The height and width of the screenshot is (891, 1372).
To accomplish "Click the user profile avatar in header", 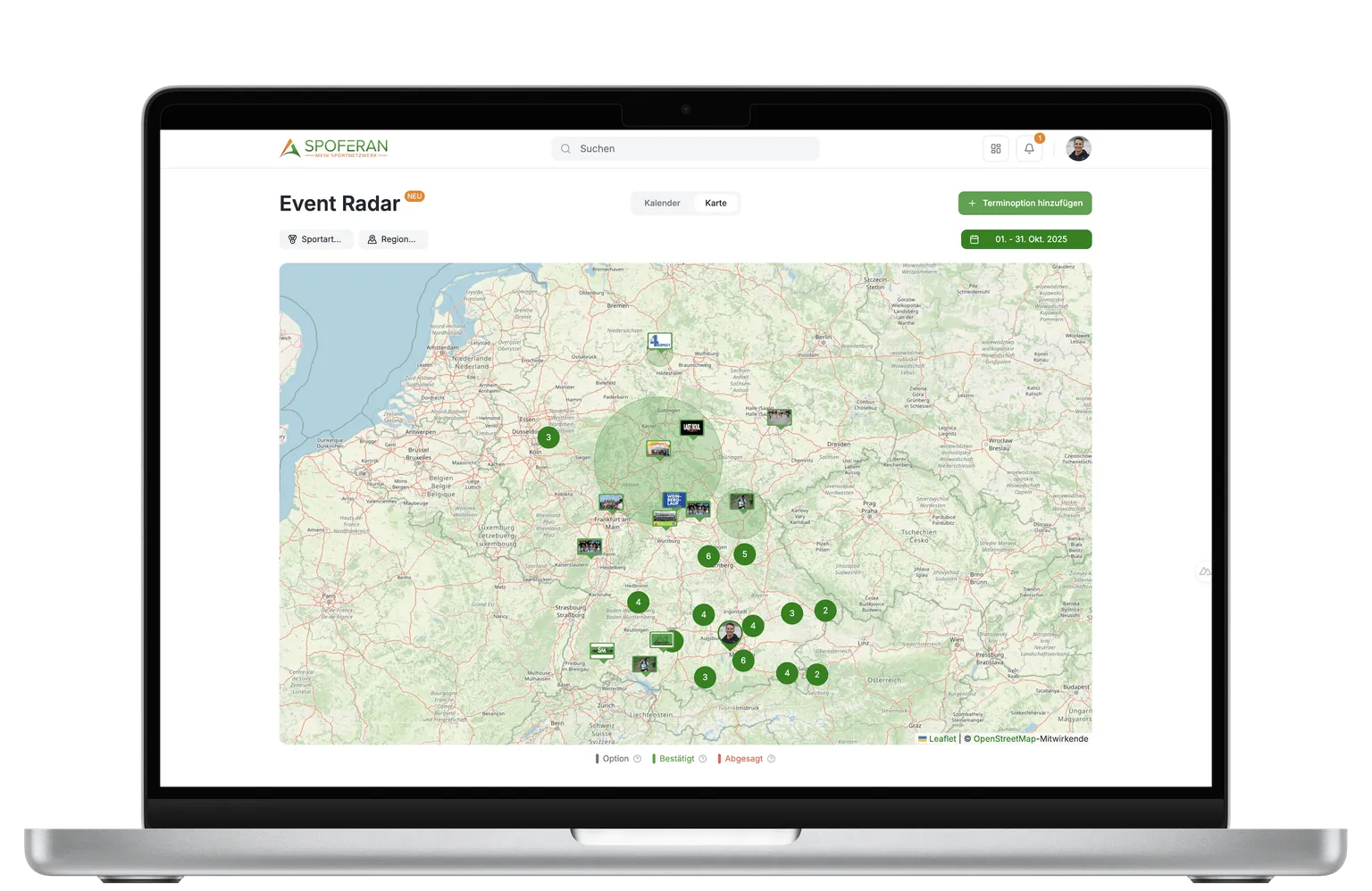I will pyautogui.click(x=1078, y=149).
